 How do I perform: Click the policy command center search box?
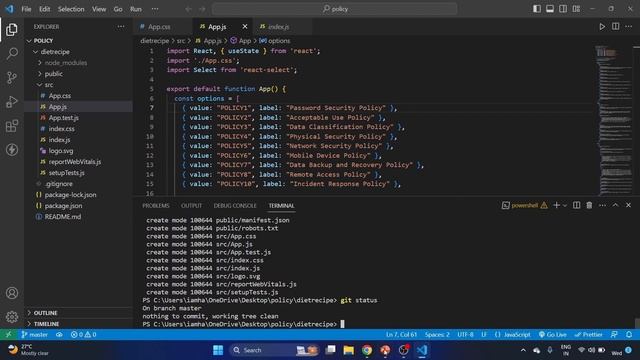pyautogui.click(x=335, y=9)
